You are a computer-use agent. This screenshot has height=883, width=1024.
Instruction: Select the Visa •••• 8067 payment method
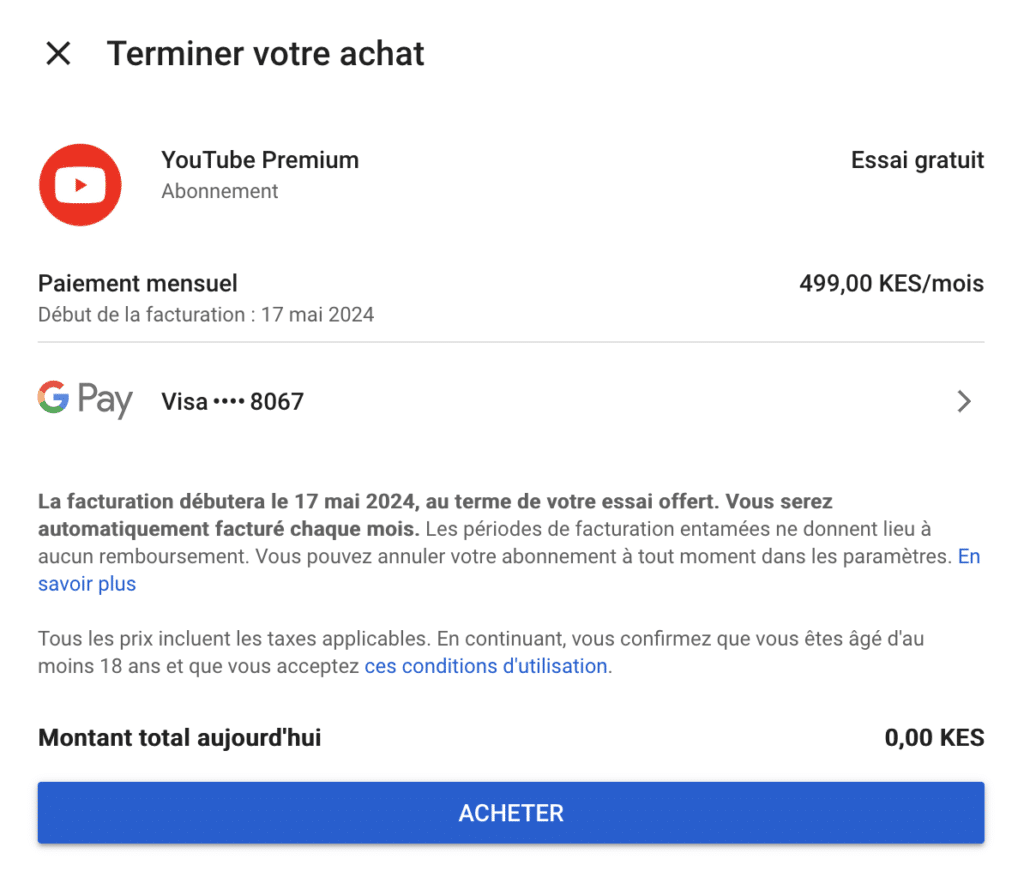click(x=232, y=402)
